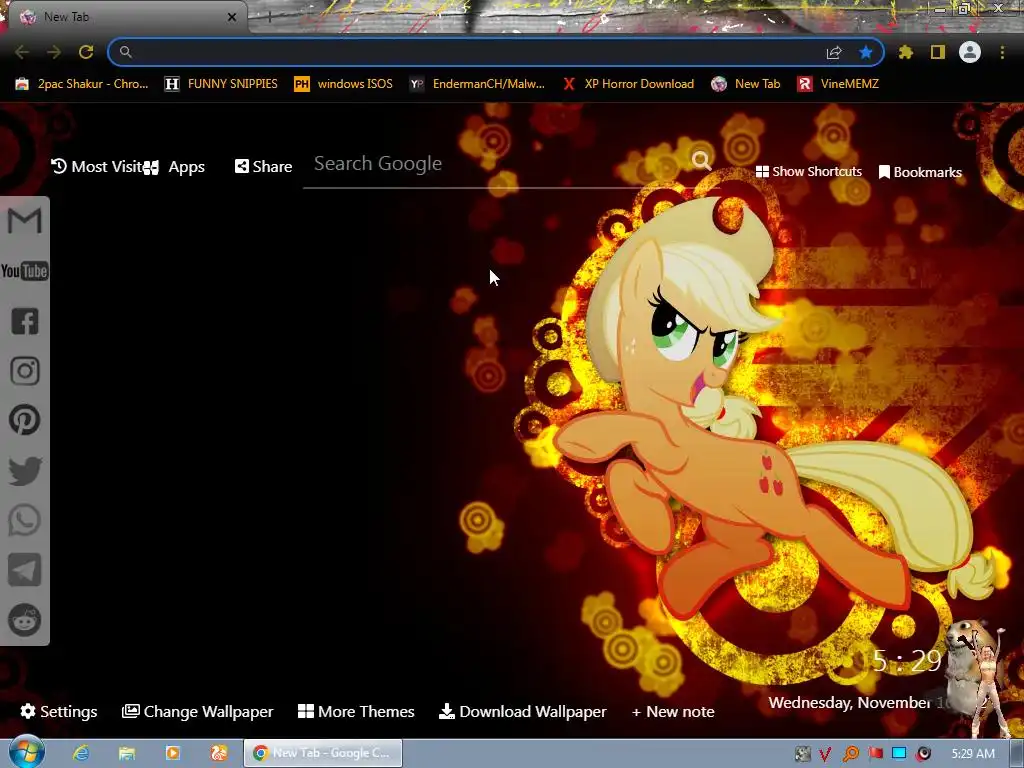
Task: Open Twitter from the left sidebar
Action: (x=25, y=471)
